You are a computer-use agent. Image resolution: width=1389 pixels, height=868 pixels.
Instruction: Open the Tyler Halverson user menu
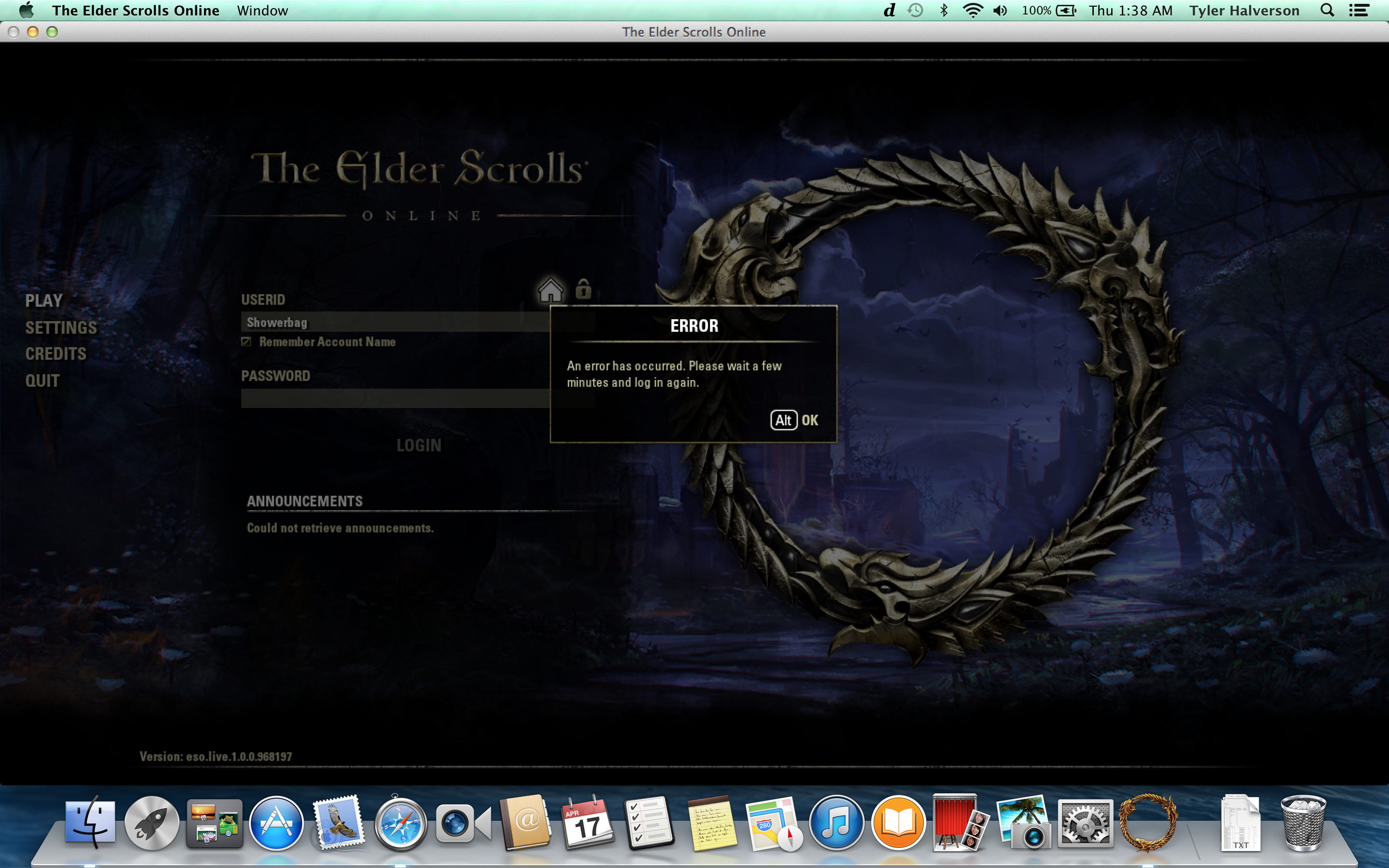click(1244, 10)
